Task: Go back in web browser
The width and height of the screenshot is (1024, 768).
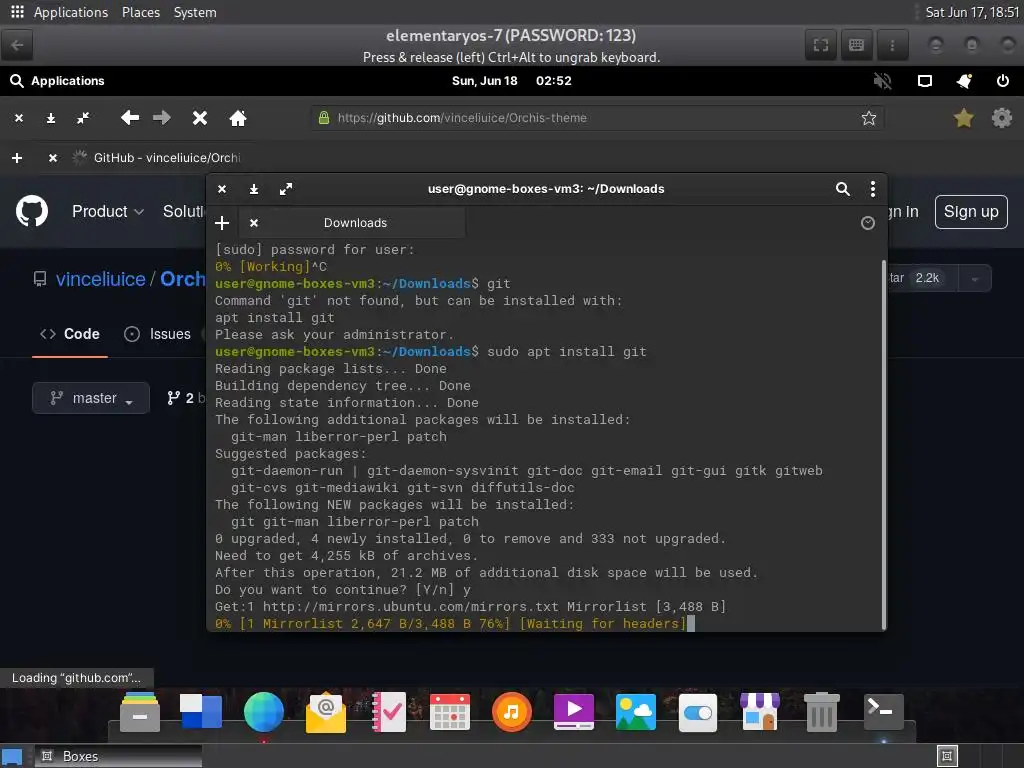Action: click(130, 118)
